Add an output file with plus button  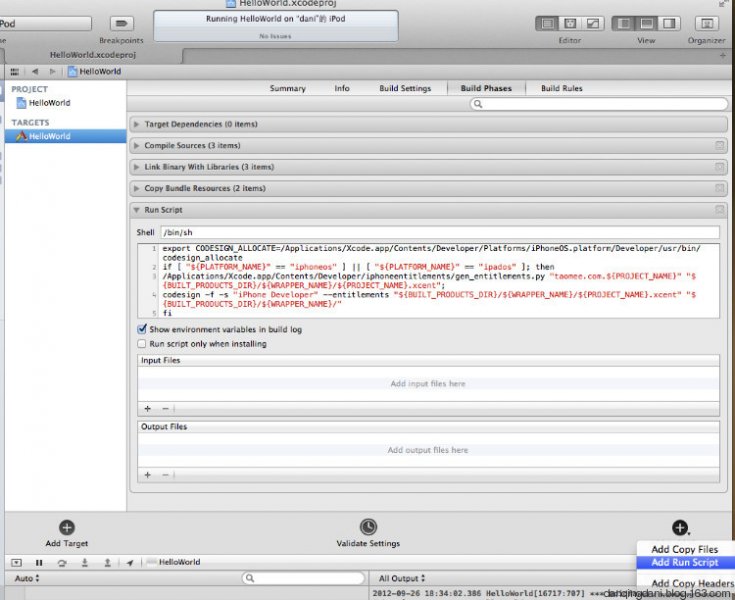click(x=148, y=475)
